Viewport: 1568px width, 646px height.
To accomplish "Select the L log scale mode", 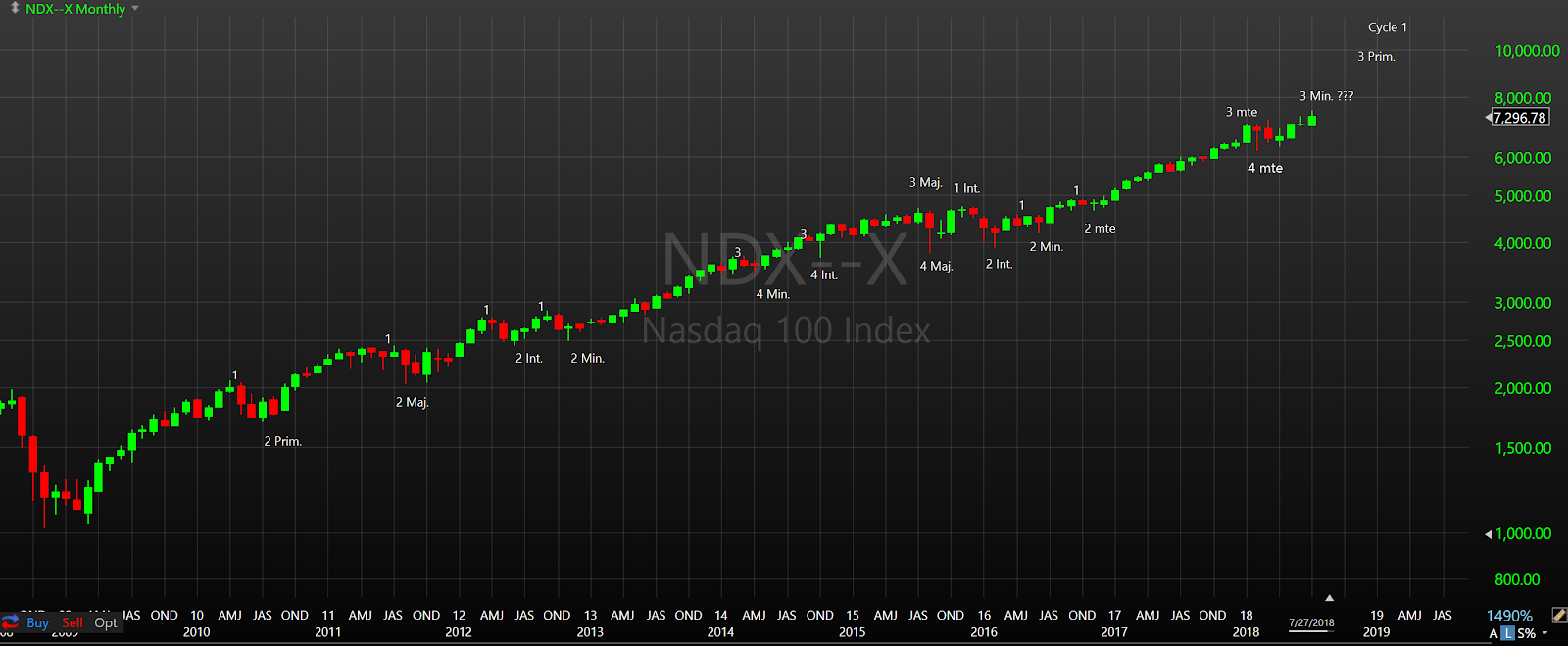I will (1507, 633).
